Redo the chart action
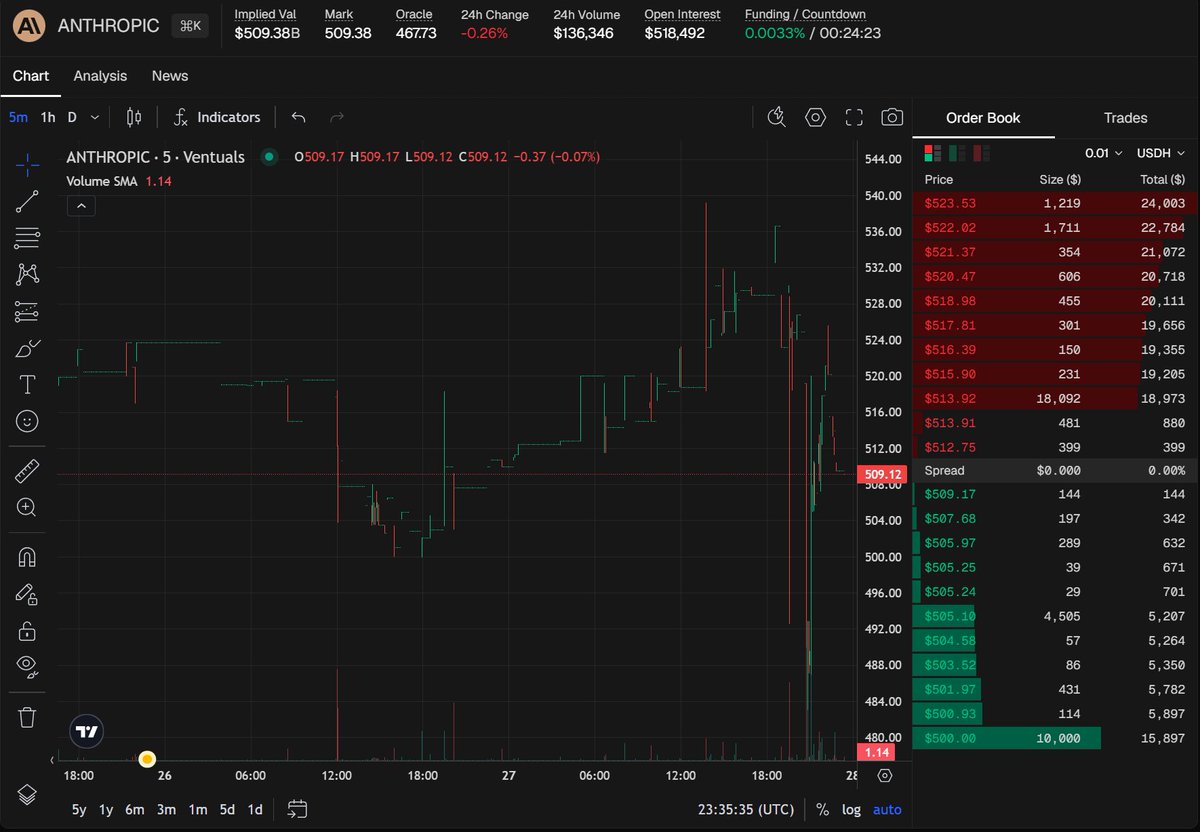This screenshot has height=832, width=1200. coord(337,117)
